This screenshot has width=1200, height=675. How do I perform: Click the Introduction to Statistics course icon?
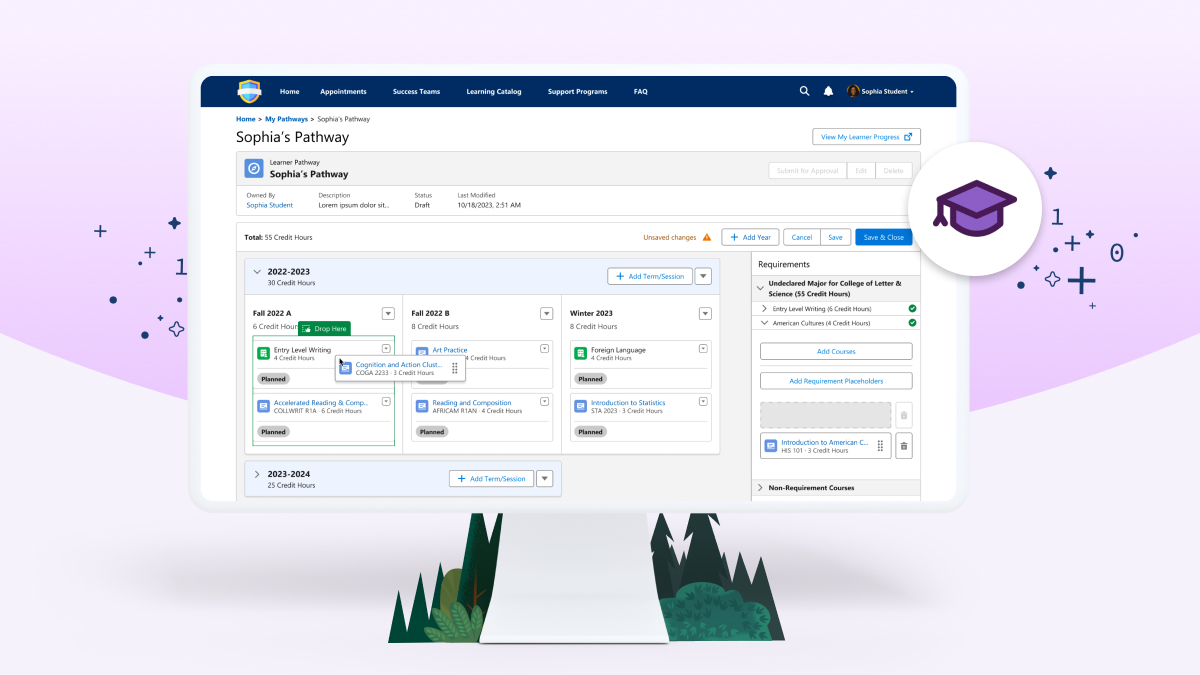pyautogui.click(x=581, y=406)
